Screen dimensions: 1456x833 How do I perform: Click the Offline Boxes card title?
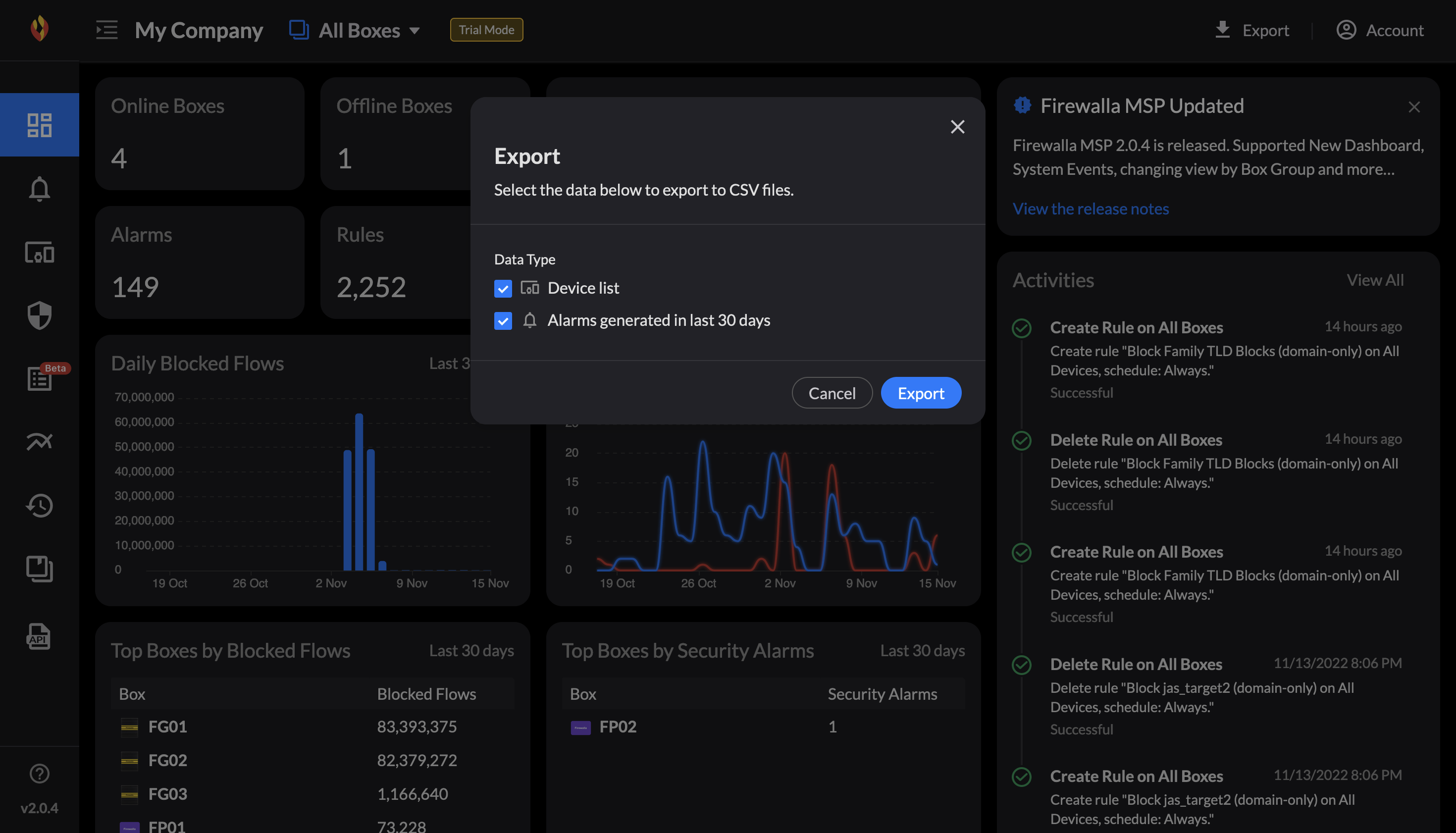point(394,106)
